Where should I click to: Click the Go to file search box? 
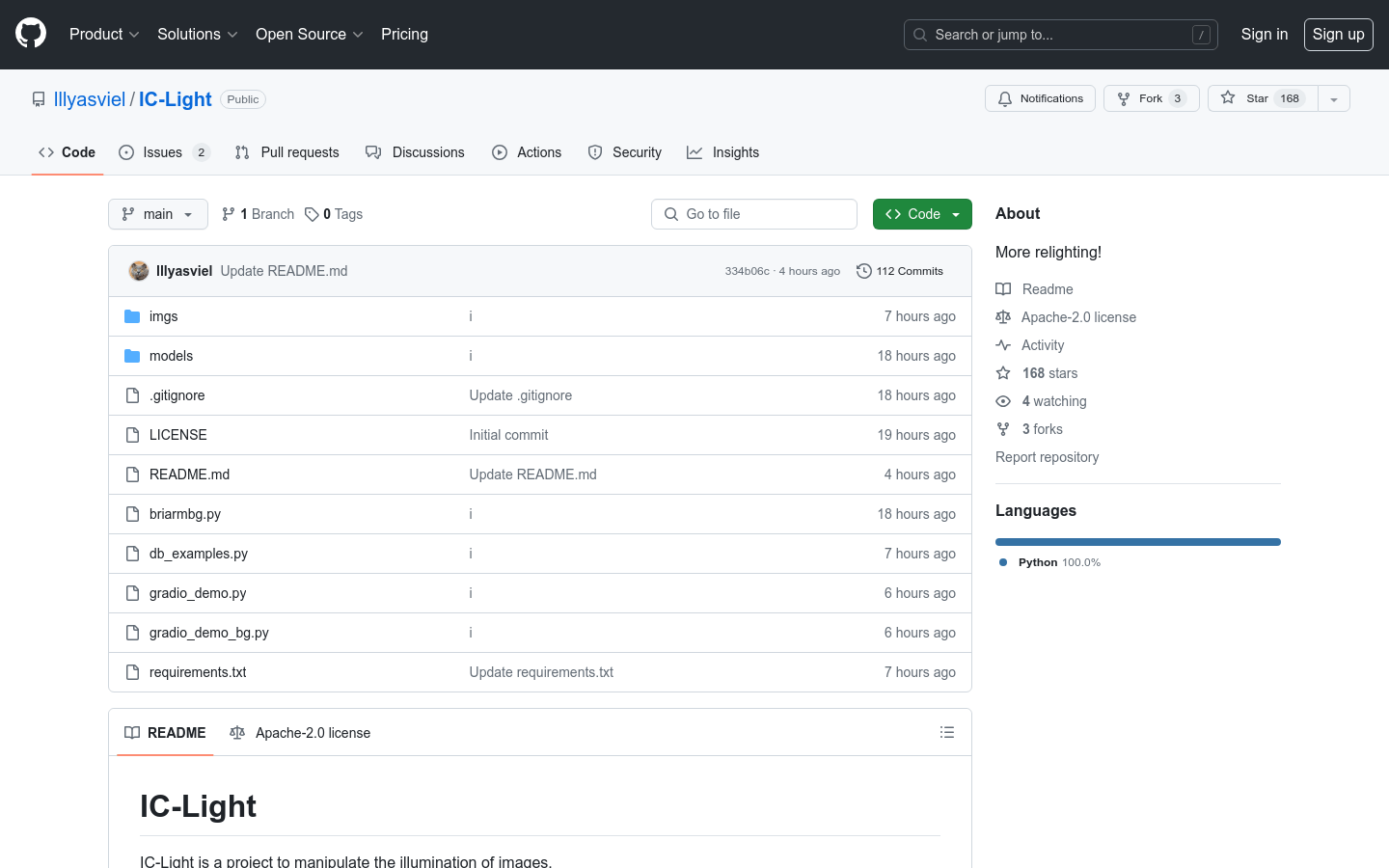pos(754,214)
